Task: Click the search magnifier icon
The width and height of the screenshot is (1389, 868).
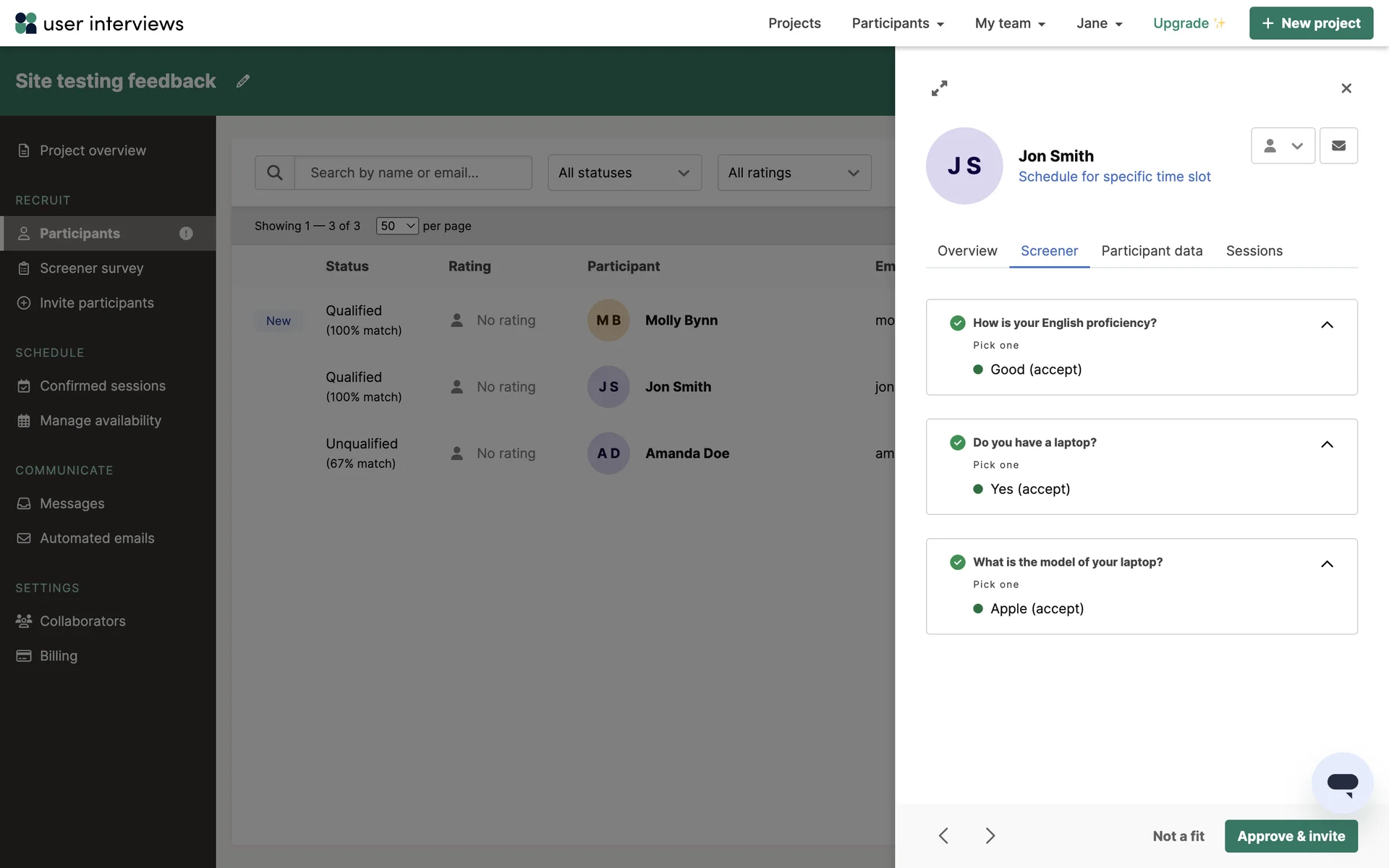Action: click(x=275, y=173)
